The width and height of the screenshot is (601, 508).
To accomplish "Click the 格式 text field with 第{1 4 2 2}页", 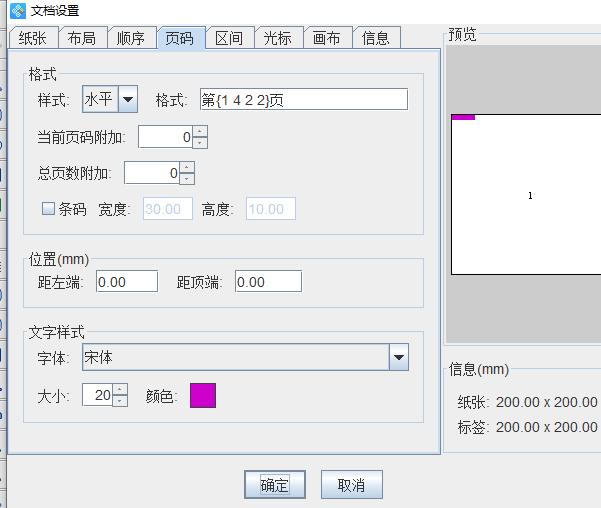I will (x=304, y=99).
